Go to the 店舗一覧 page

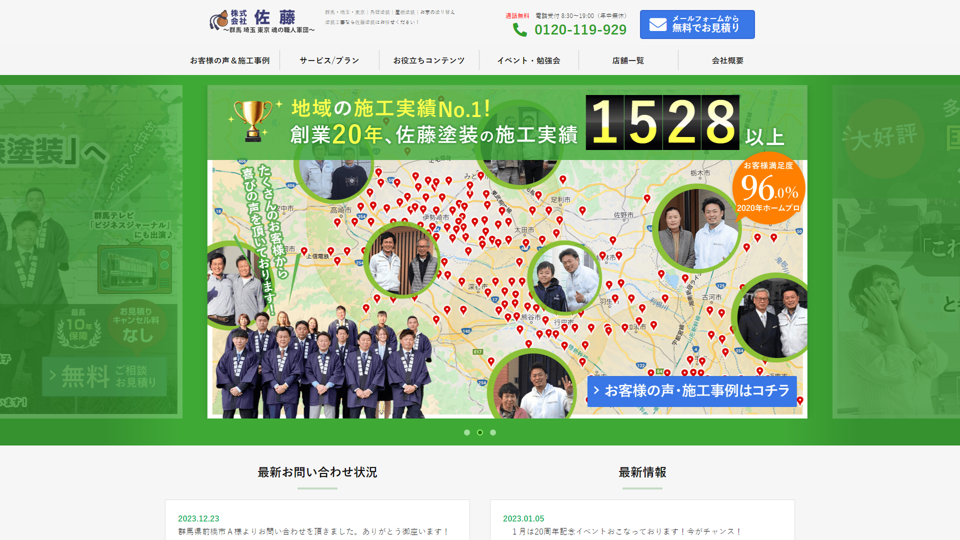(628, 61)
